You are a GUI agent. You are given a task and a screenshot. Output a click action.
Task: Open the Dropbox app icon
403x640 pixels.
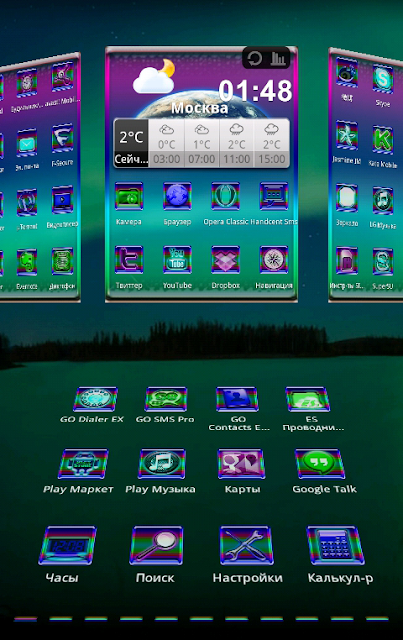225,260
